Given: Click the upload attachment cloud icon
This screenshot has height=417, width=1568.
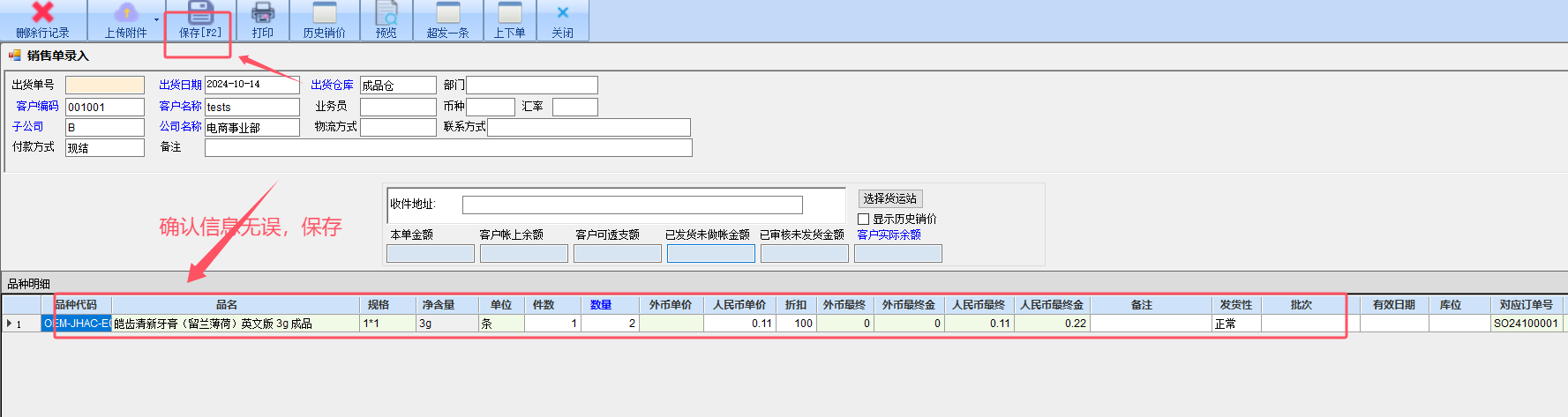Looking at the screenshot, I should click(x=126, y=13).
